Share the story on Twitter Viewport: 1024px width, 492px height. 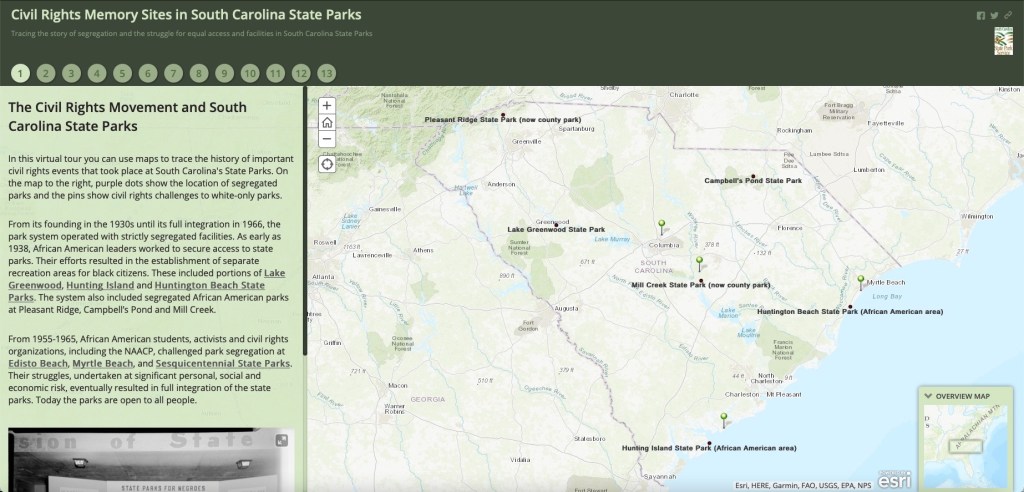click(x=994, y=16)
